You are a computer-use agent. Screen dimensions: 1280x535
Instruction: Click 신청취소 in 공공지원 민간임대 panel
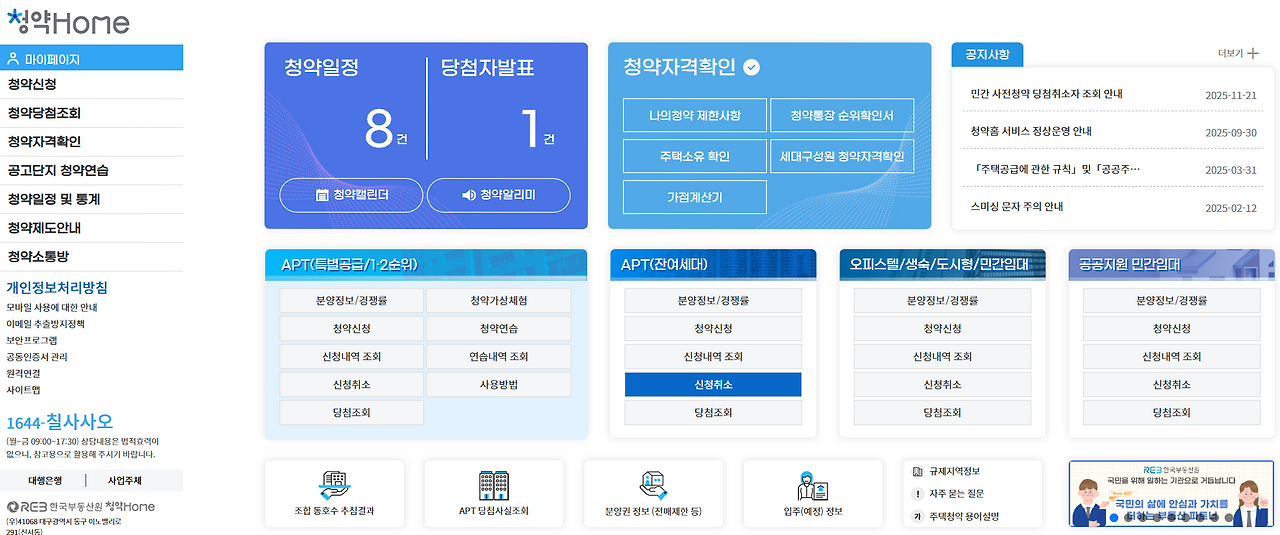click(x=1171, y=384)
